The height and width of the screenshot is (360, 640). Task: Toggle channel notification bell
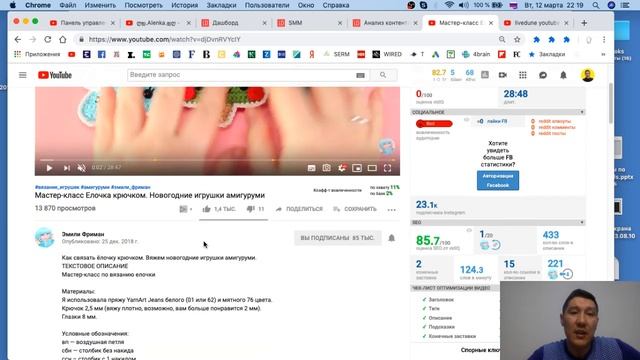pos(391,238)
